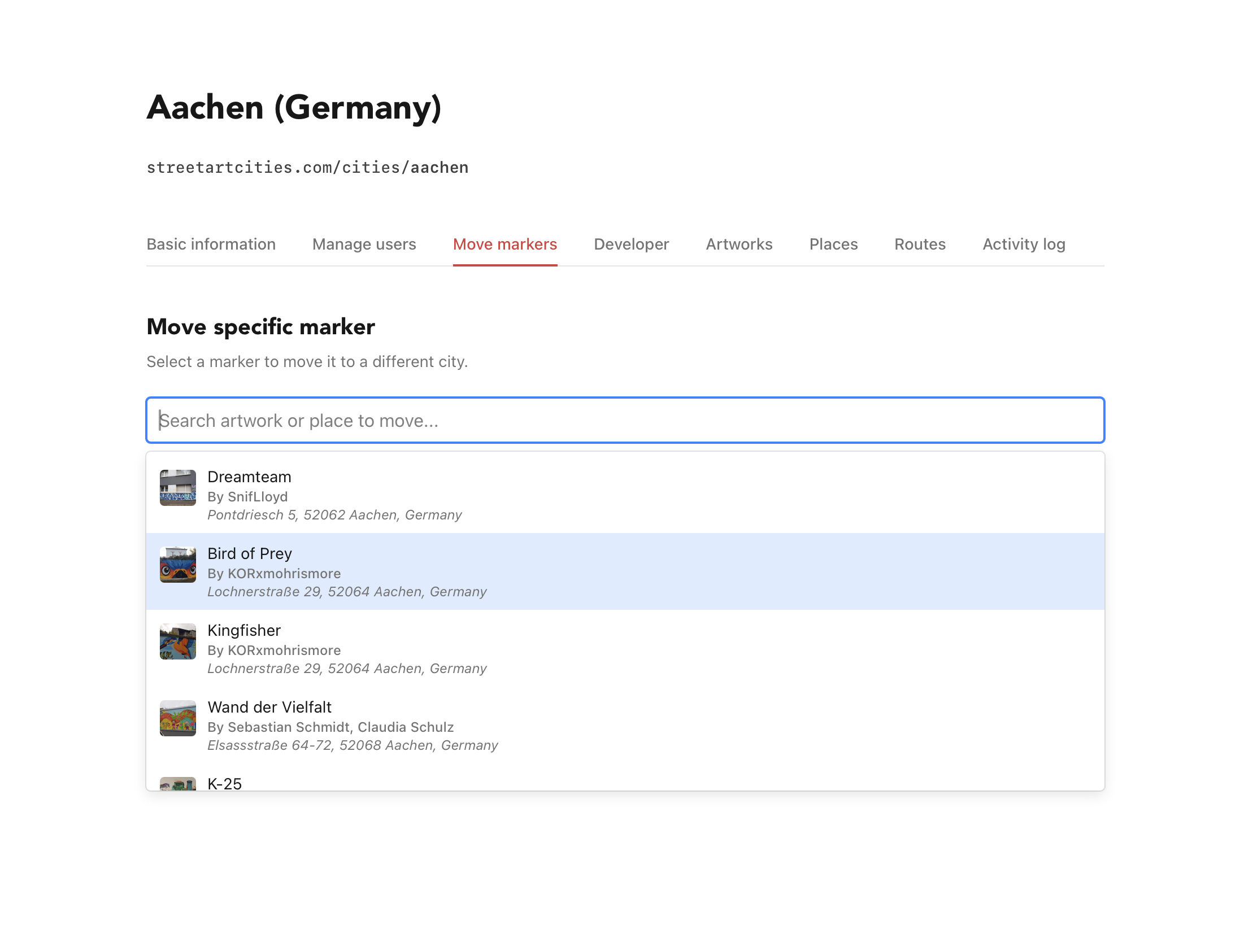Open the Basic information tab
This screenshot has width=1253, height=952.
click(211, 244)
